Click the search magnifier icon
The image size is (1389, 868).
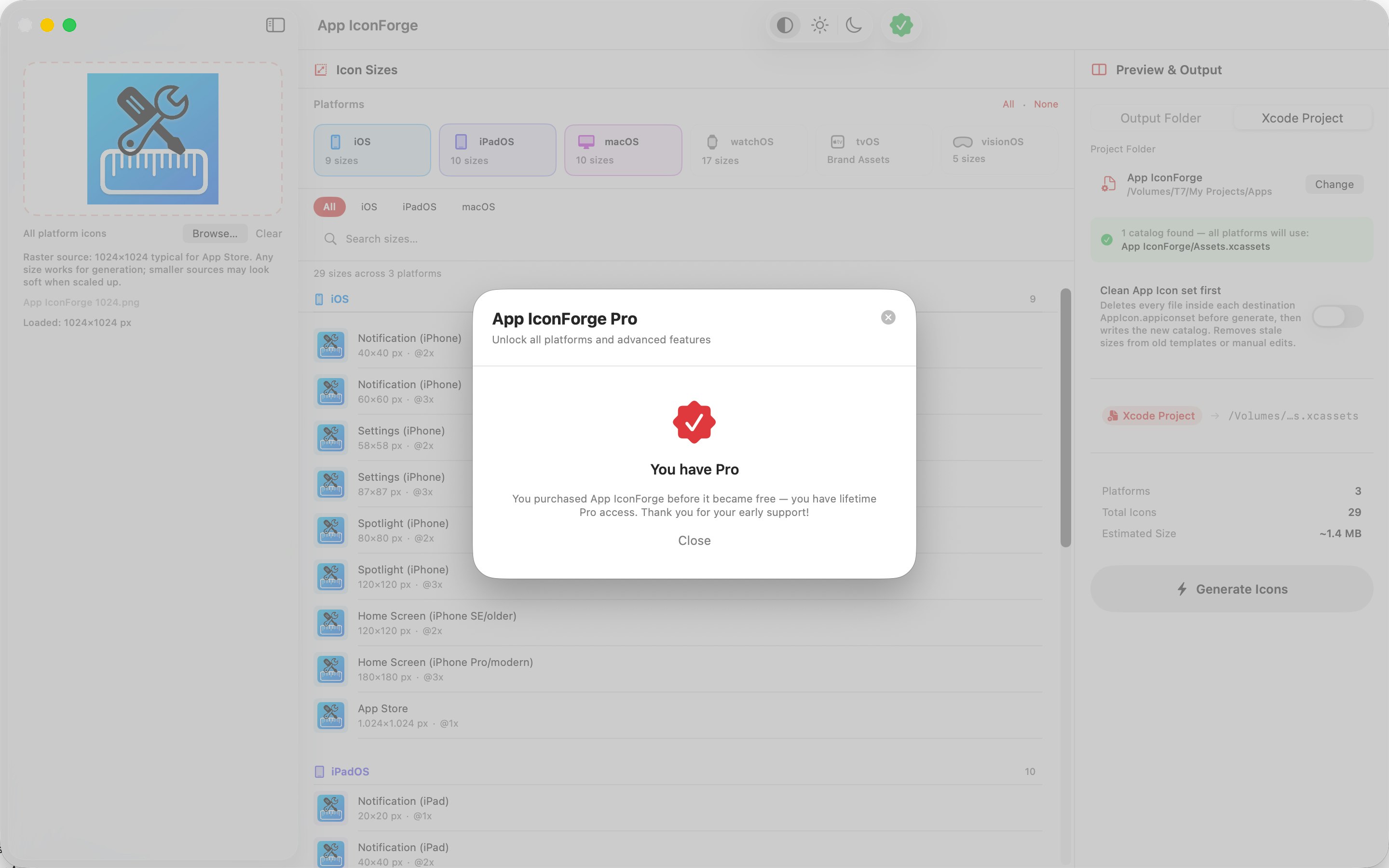tap(330, 239)
